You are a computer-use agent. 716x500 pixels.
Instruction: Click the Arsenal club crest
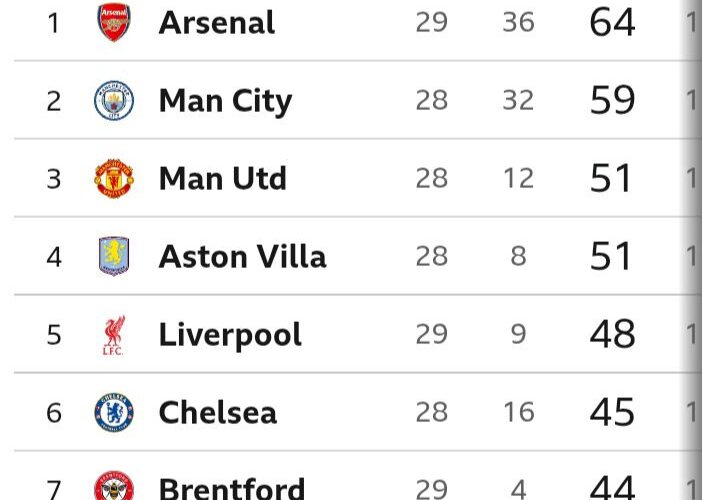(x=113, y=22)
